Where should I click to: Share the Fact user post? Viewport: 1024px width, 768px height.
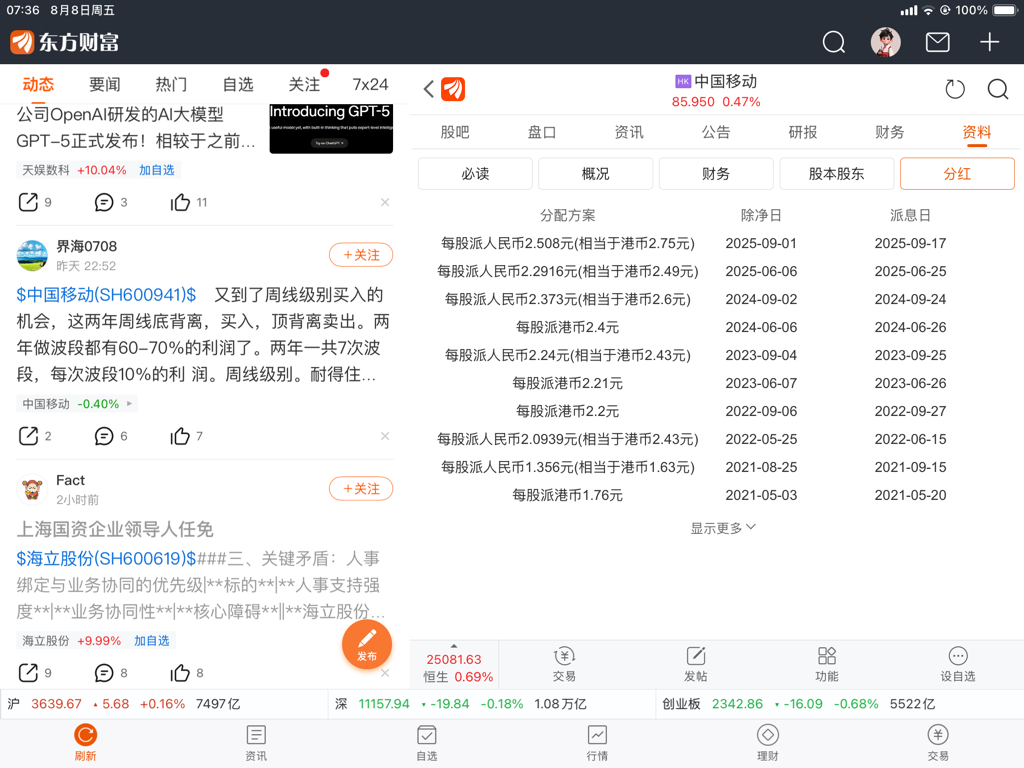28,673
